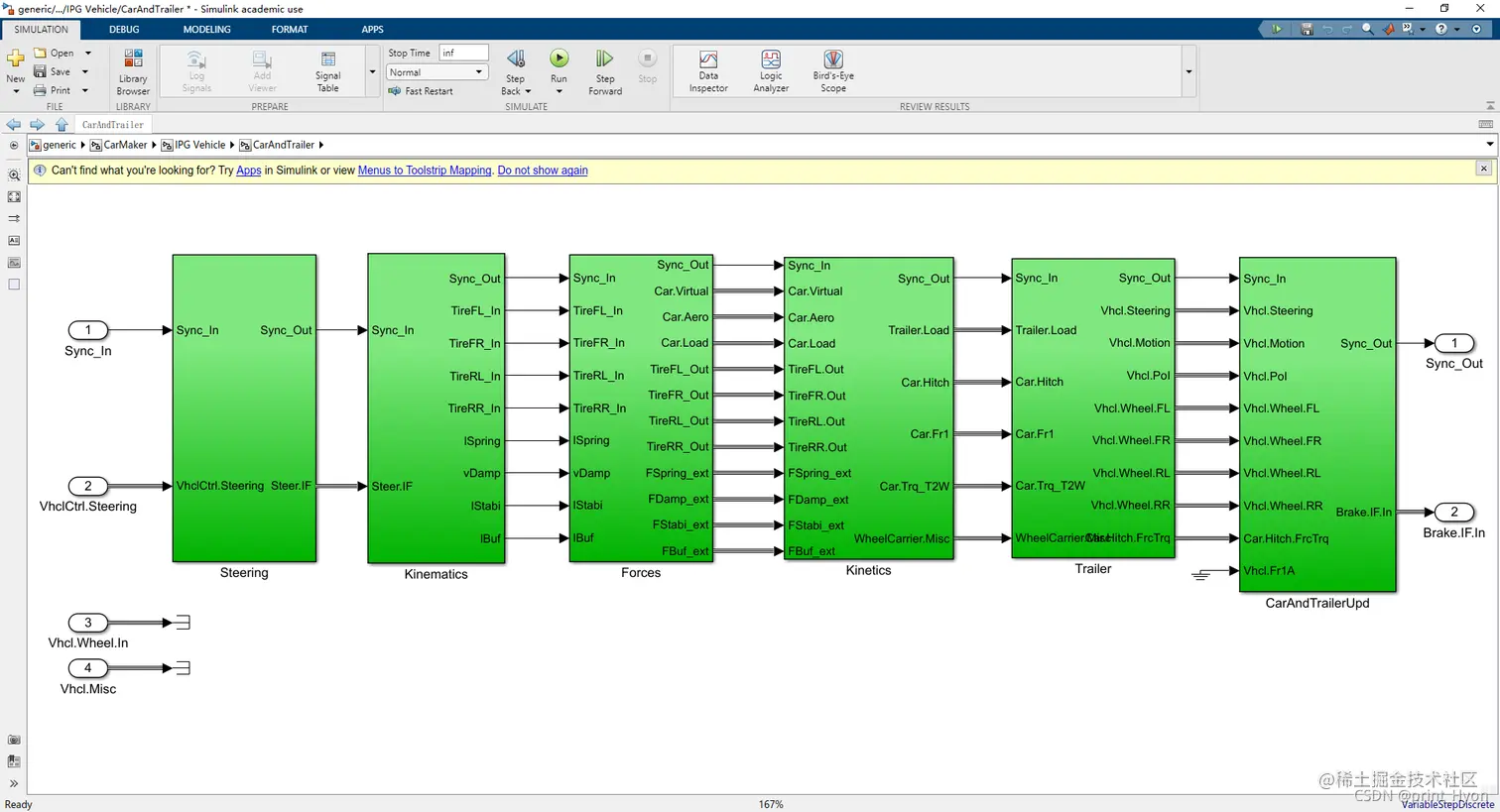Expand the Run dropdown arrow
Image resolution: width=1500 pixels, height=812 pixels.
click(560, 91)
